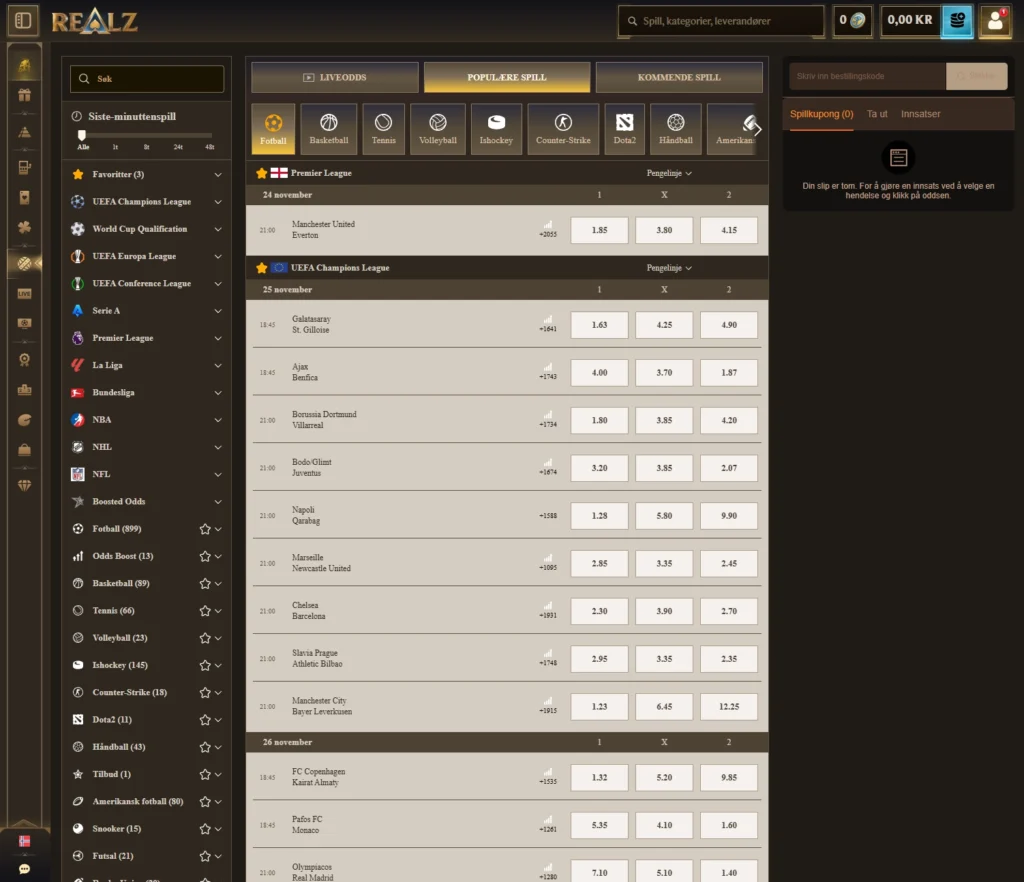
Task: Toggle favorite star for Tennis (66)
Action: (205, 611)
